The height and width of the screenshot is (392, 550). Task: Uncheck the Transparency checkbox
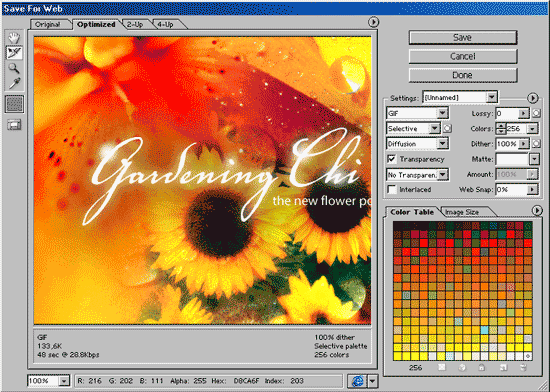pos(391,159)
